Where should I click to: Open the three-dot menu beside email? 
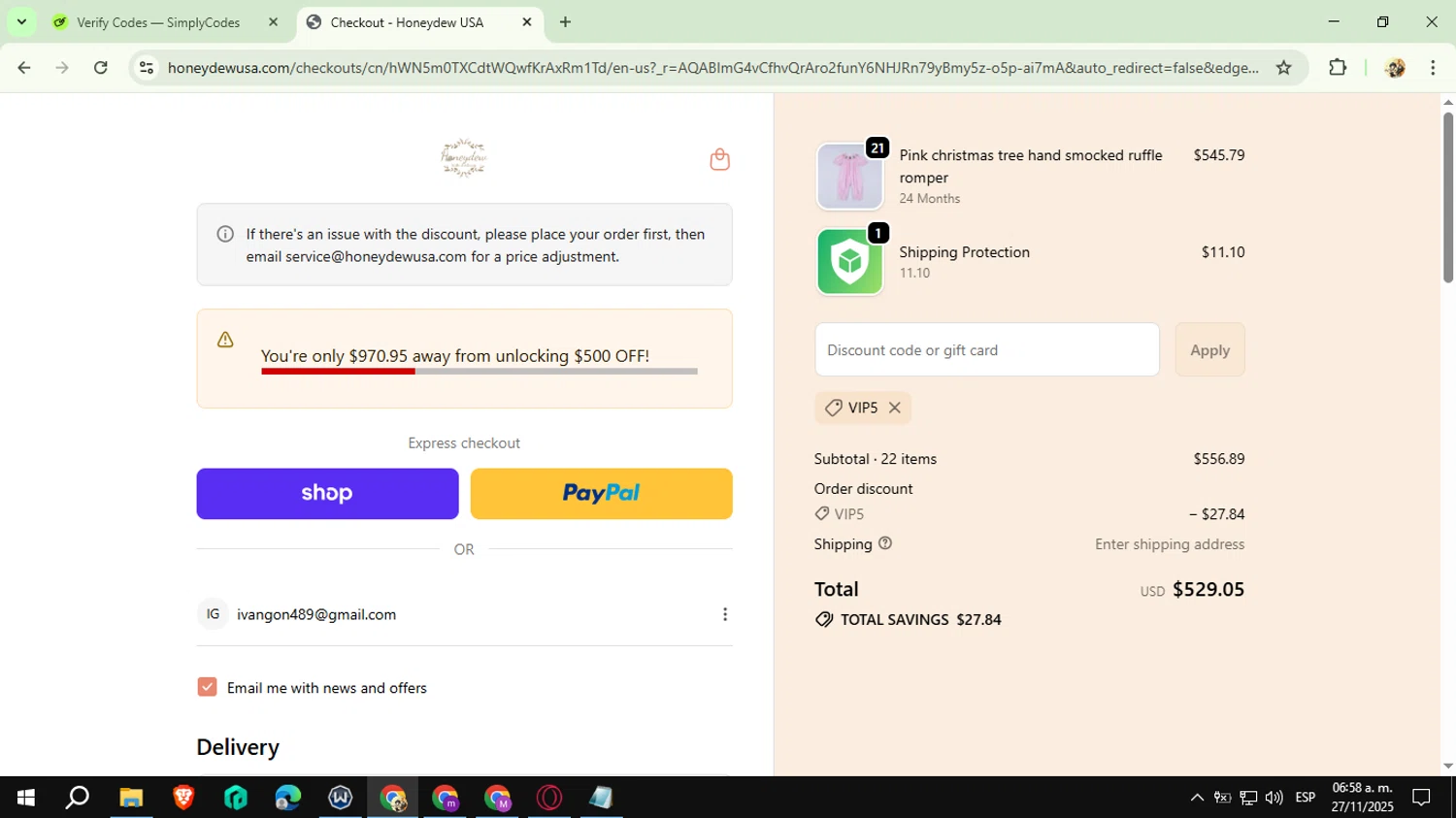tap(725, 614)
